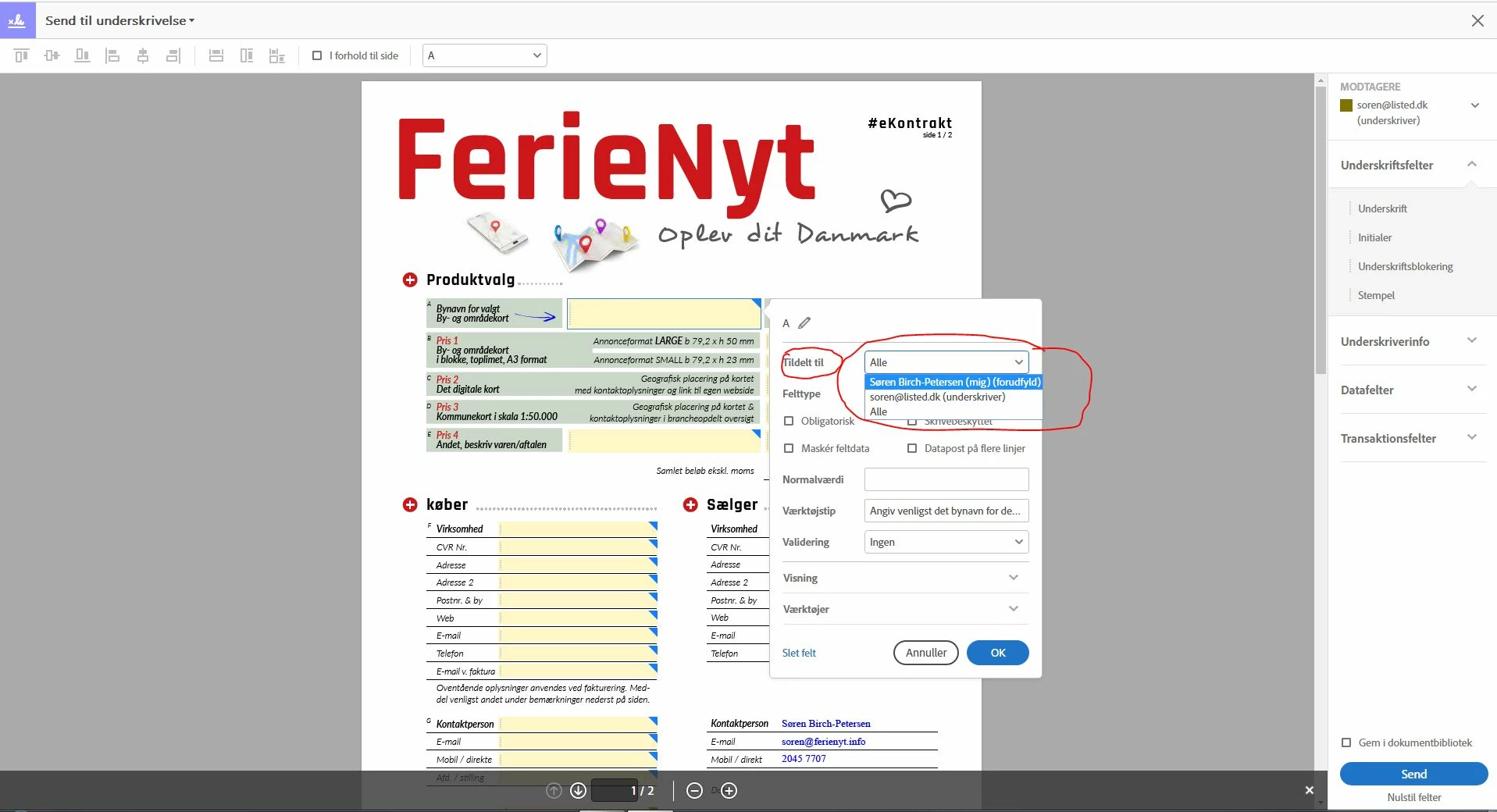Click olive recipient color swatch for soren@listed.dk
The image size is (1497, 812).
1346,105
